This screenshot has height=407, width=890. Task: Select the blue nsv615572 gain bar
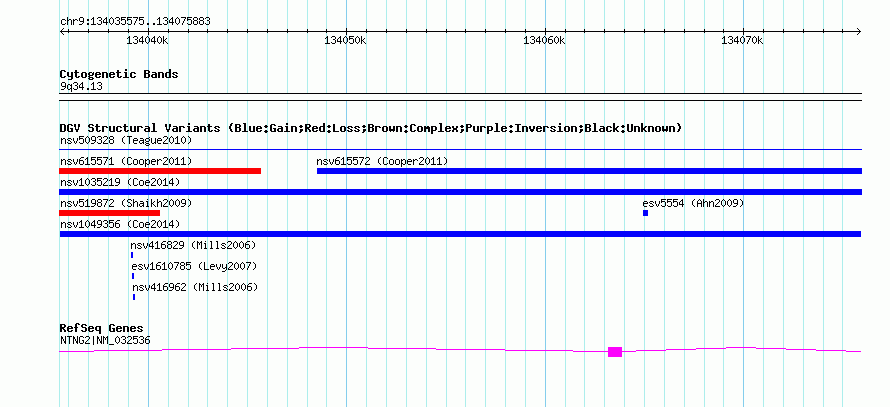click(x=589, y=171)
